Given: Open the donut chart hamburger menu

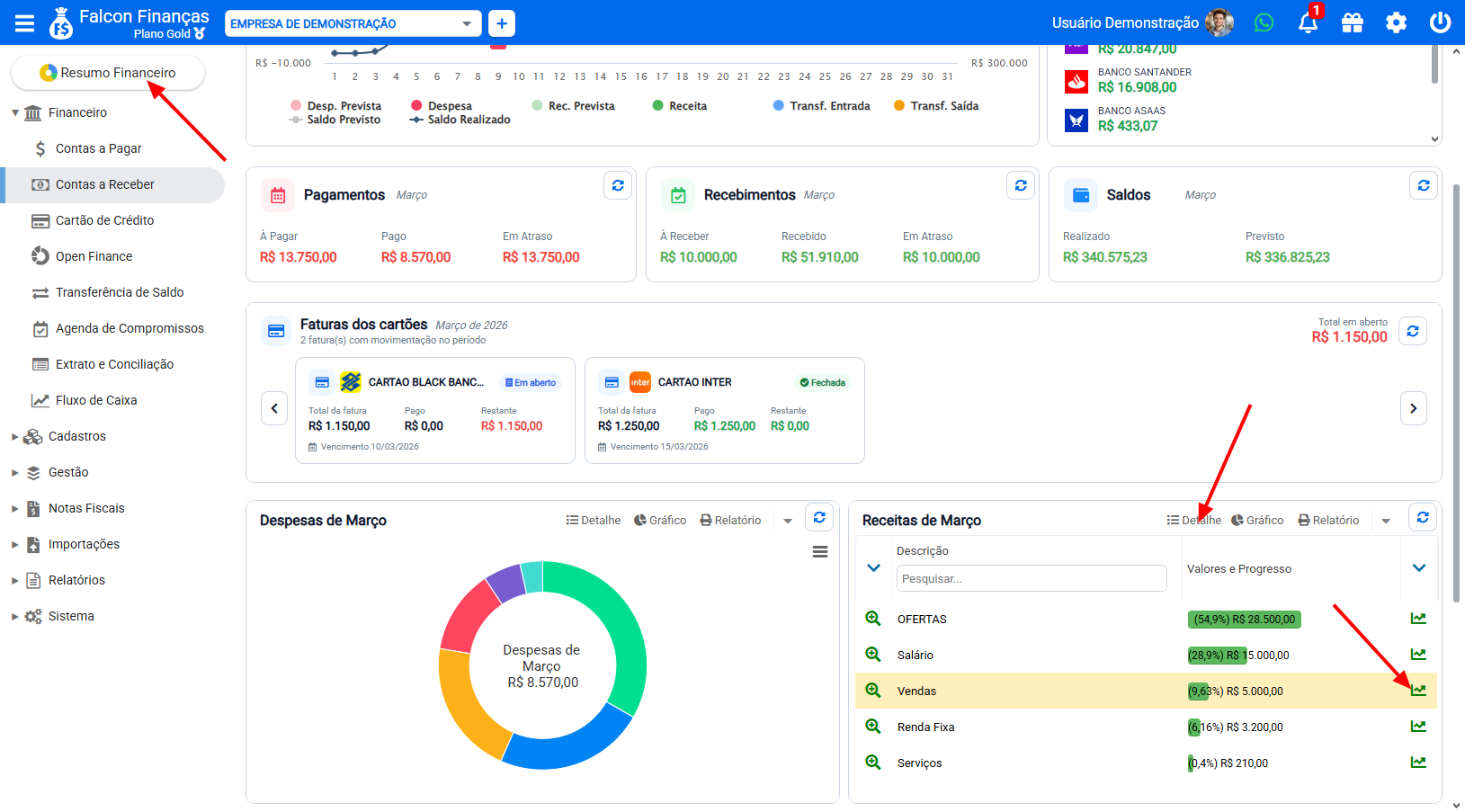Looking at the screenshot, I should pos(820,552).
